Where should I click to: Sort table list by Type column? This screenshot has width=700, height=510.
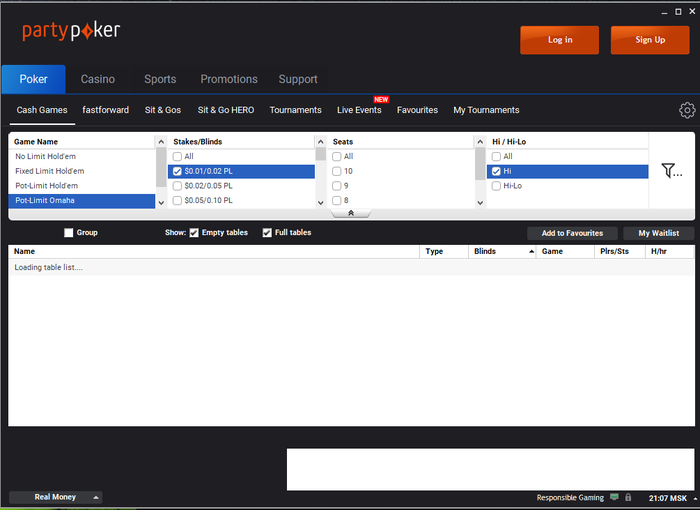point(444,251)
